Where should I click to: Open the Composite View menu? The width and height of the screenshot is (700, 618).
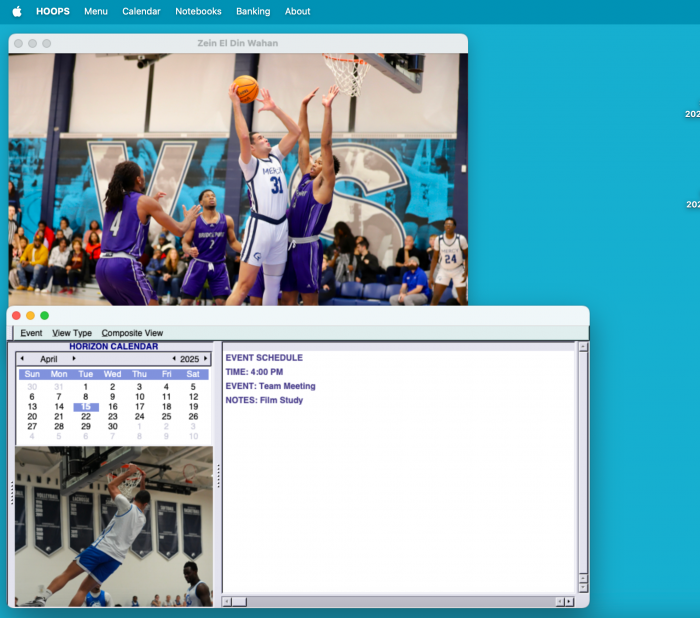tap(132, 333)
